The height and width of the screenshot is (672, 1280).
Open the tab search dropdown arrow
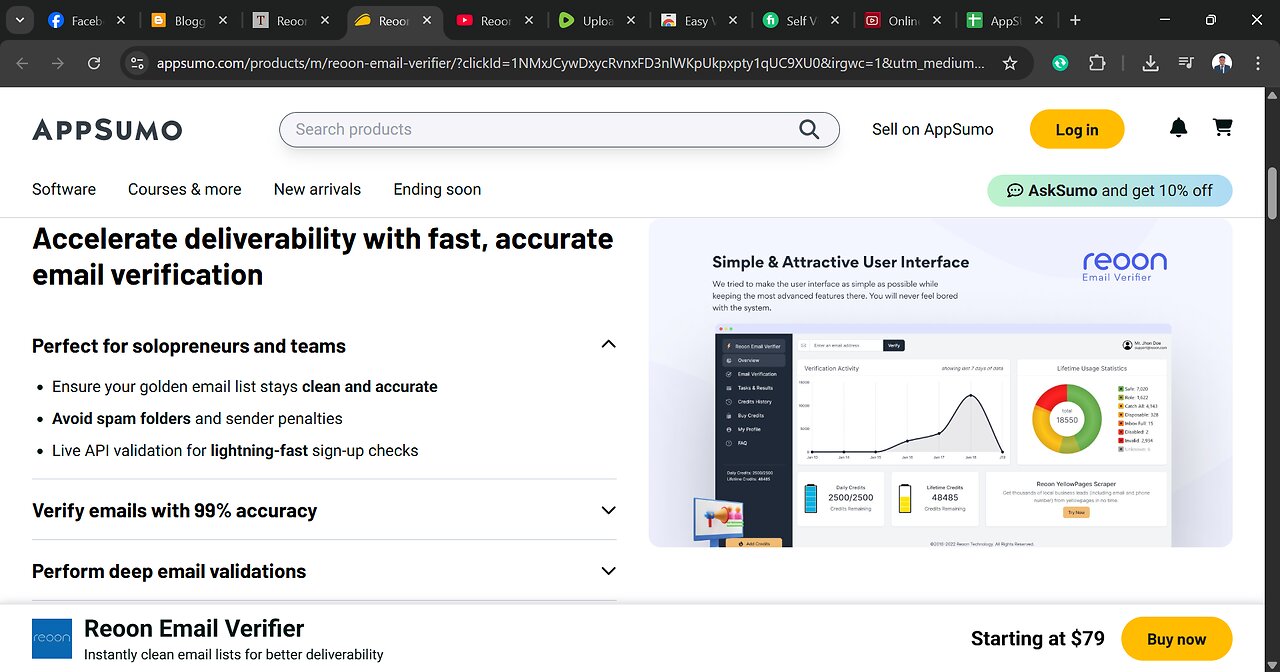pos(20,20)
